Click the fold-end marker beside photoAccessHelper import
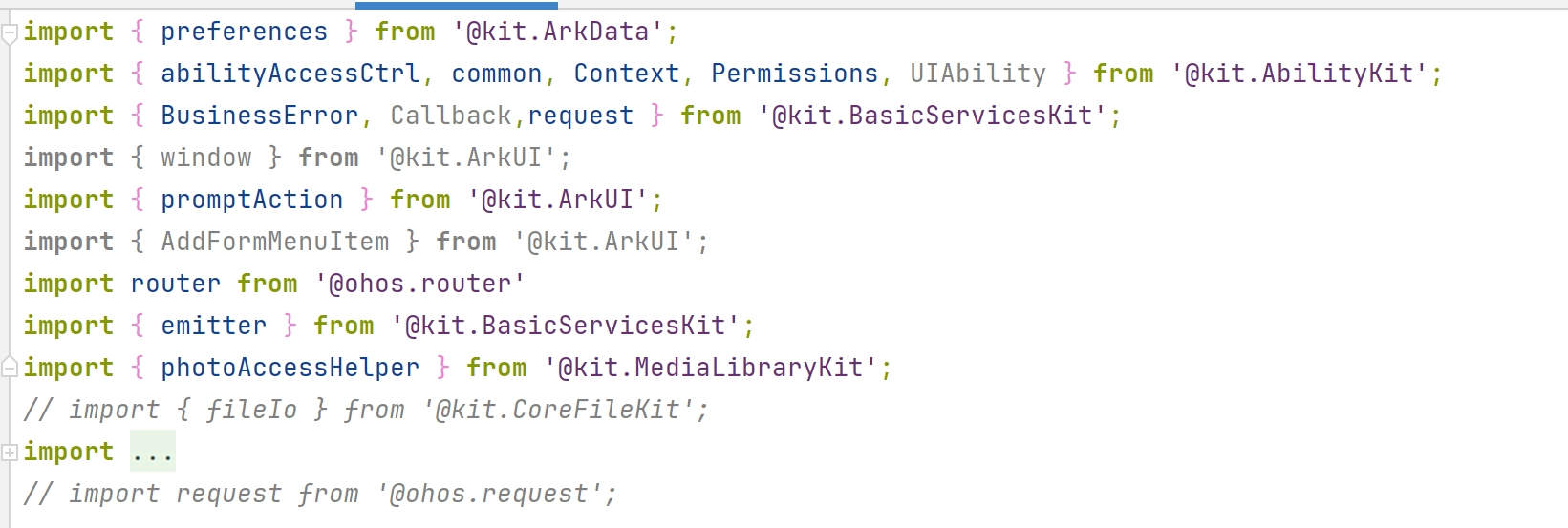 pyautogui.click(x=10, y=366)
